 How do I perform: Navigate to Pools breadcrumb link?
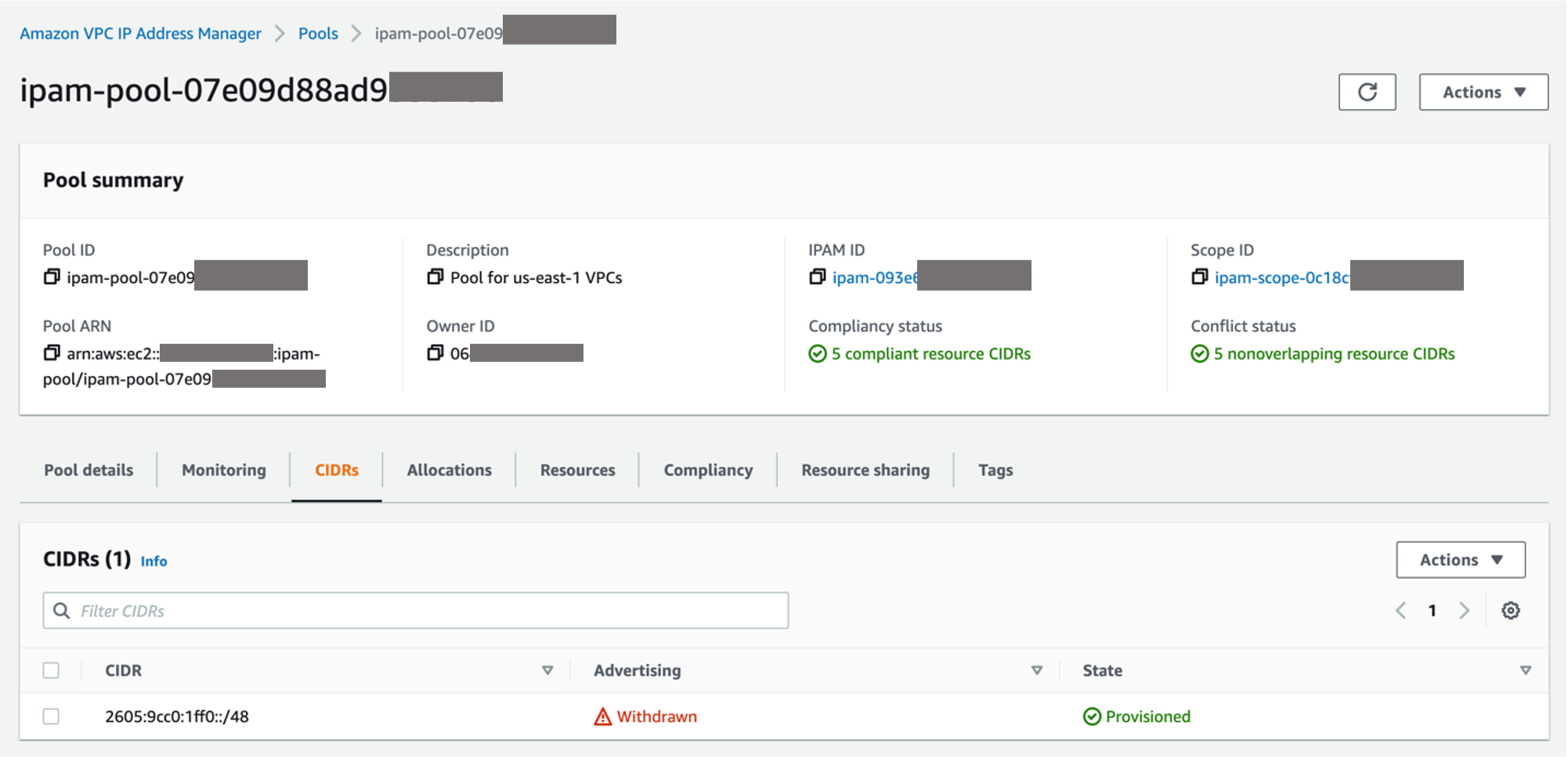(318, 34)
